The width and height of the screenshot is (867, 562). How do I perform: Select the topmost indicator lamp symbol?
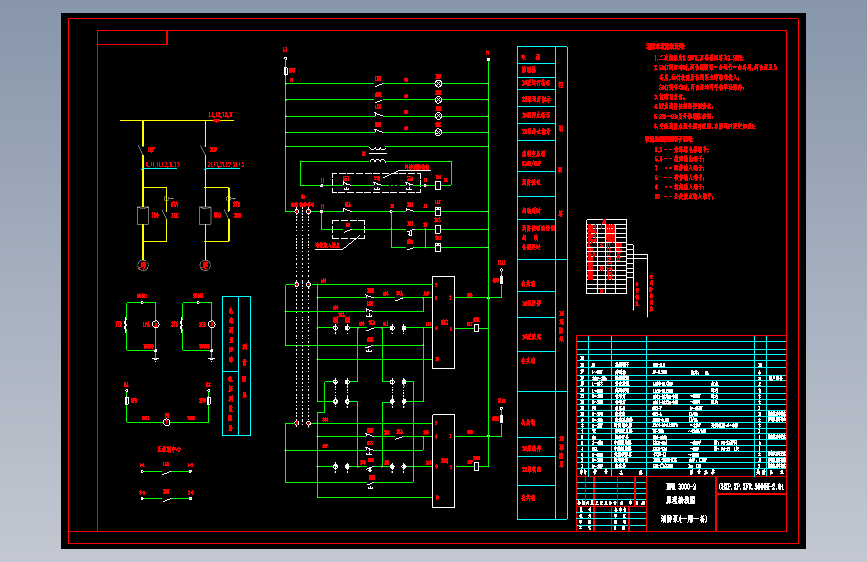coord(438,84)
